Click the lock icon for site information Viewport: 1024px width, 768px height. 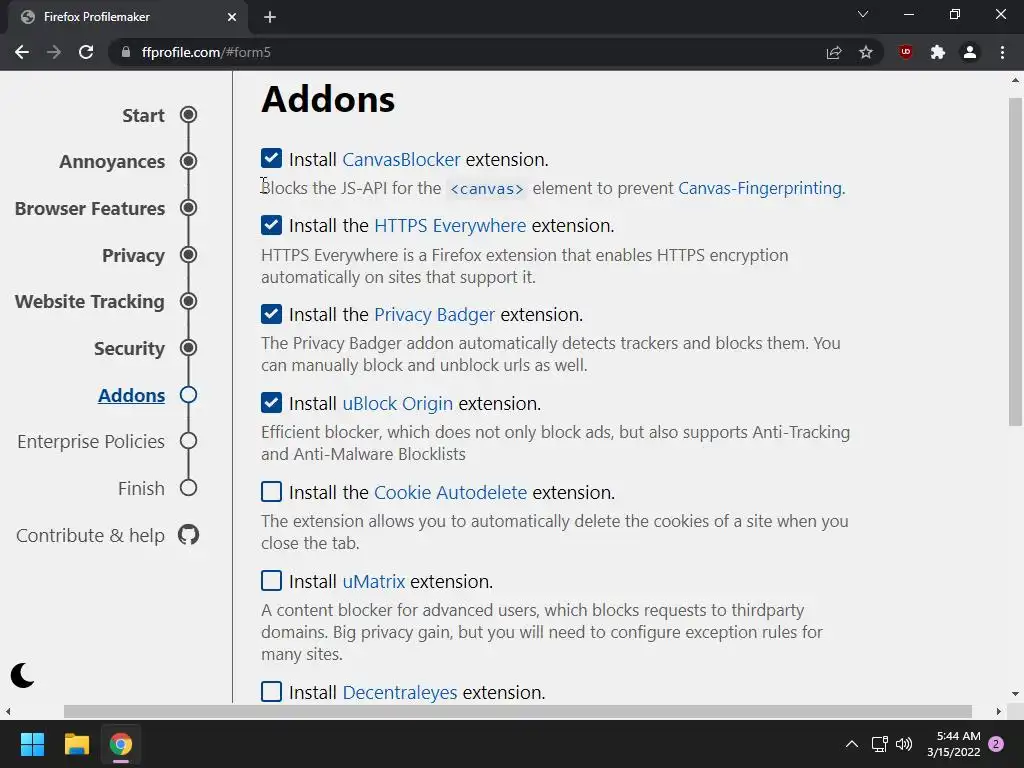[x=126, y=52]
